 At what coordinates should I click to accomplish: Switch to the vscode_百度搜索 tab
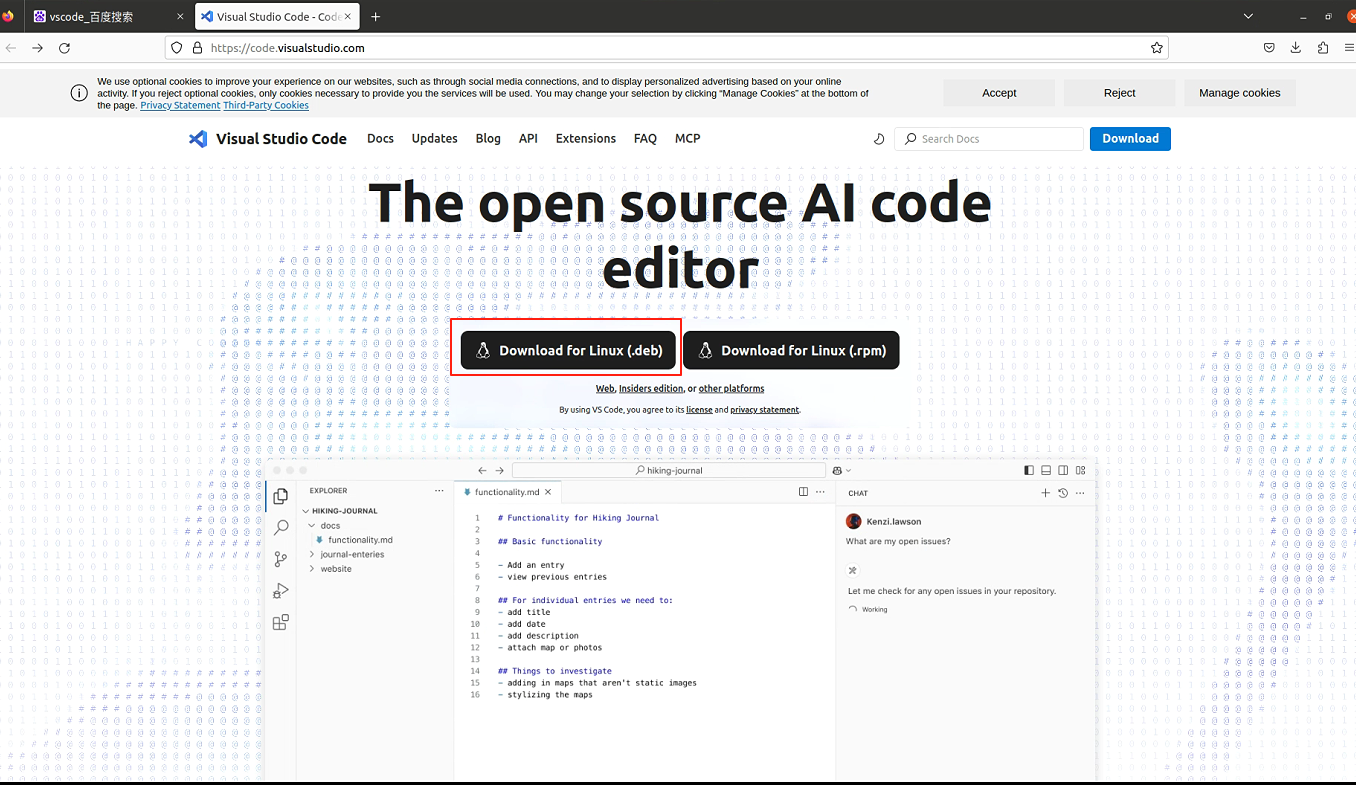pyautogui.click(x=109, y=17)
